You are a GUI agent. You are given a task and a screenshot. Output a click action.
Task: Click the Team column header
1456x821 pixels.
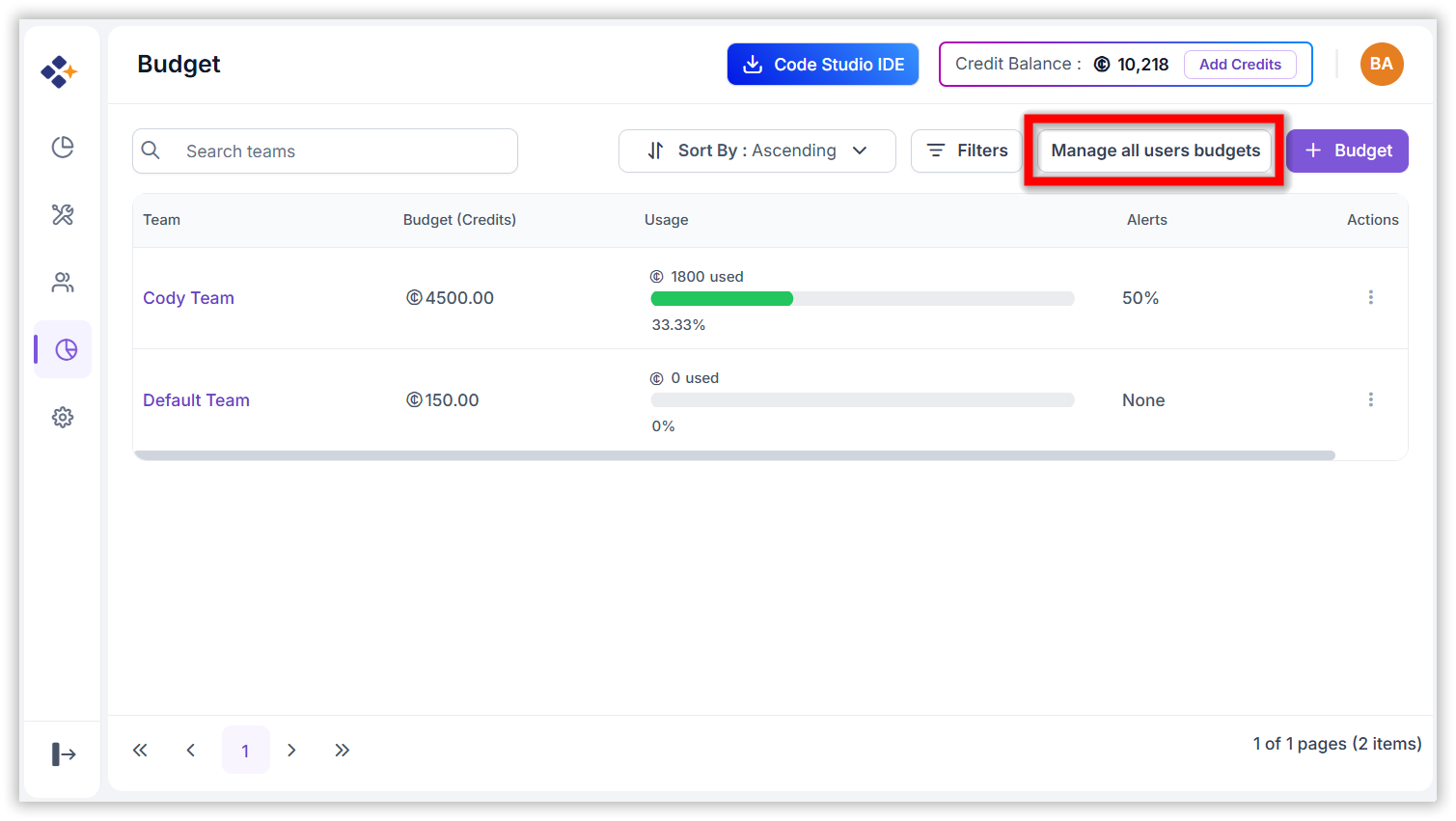tap(161, 220)
